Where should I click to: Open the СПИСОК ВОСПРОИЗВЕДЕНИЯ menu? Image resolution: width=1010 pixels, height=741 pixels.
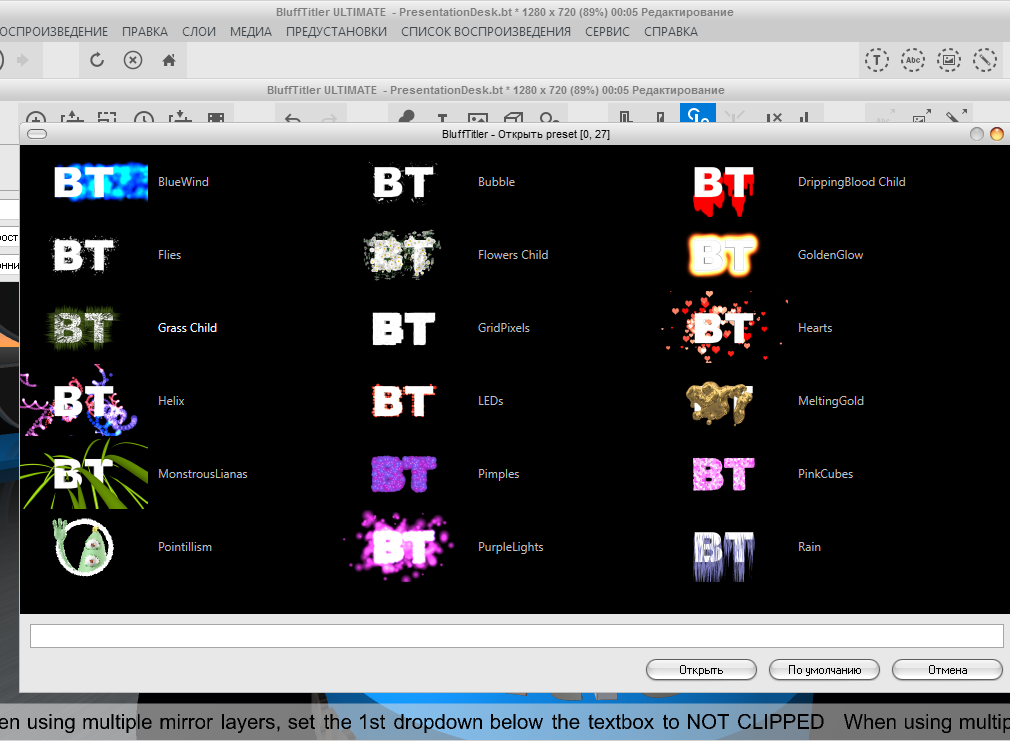coord(486,32)
